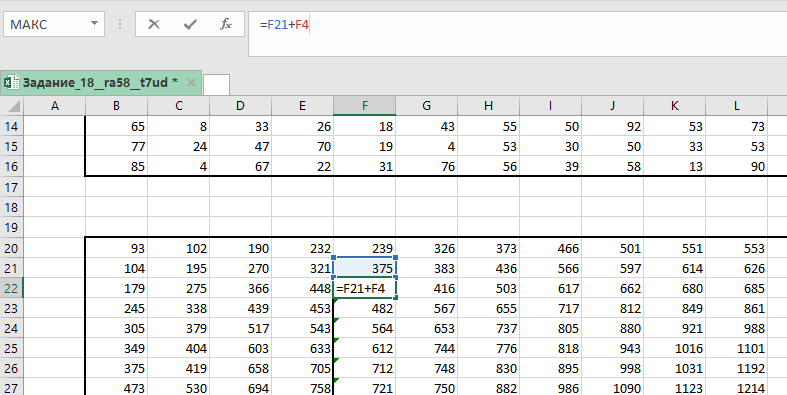Select column L header
The height and width of the screenshot is (395, 787).
click(x=736, y=106)
